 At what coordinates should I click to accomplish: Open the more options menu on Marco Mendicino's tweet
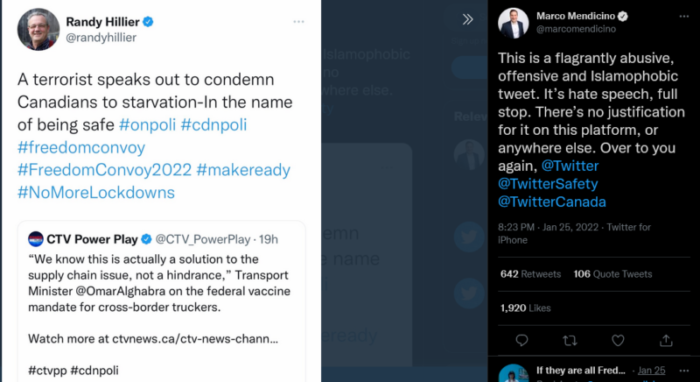(x=684, y=17)
